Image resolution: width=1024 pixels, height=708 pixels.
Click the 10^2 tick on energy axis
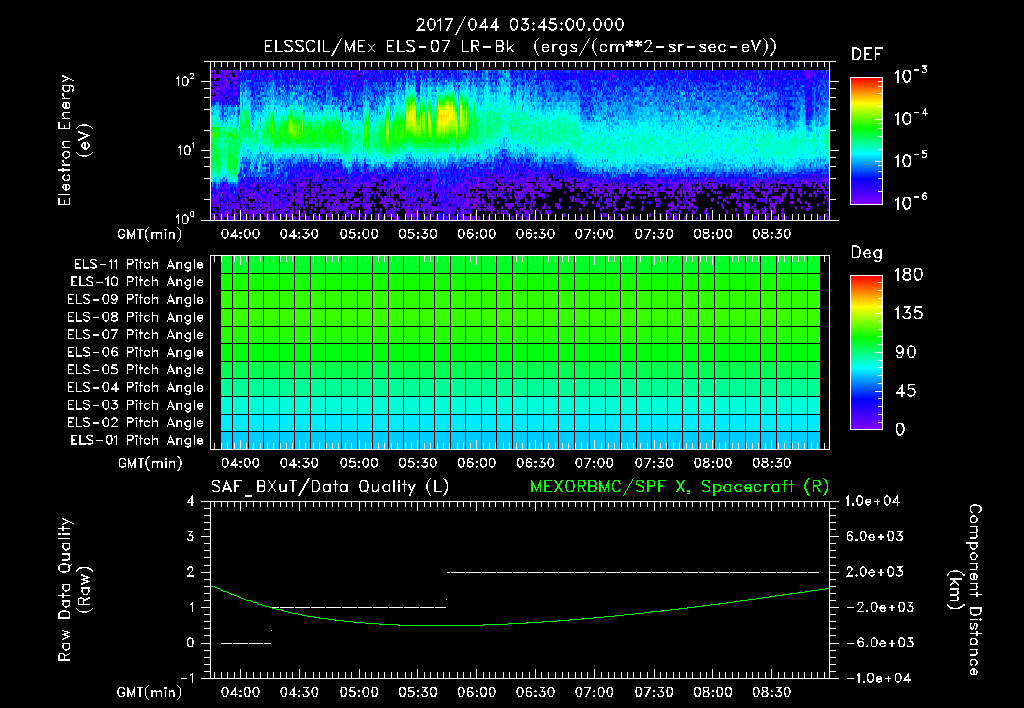[185, 81]
